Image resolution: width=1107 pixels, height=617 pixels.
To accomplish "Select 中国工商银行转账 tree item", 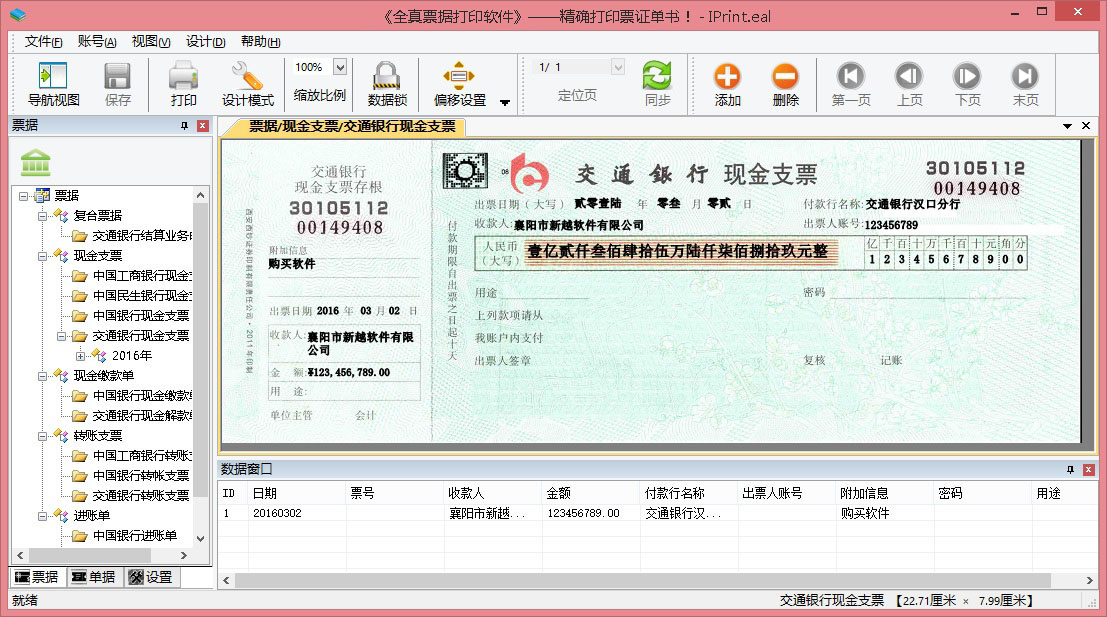I will 142,456.
